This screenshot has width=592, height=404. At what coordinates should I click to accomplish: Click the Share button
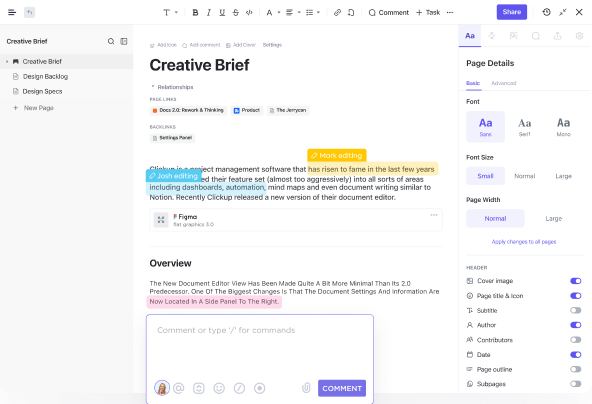tap(512, 12)
